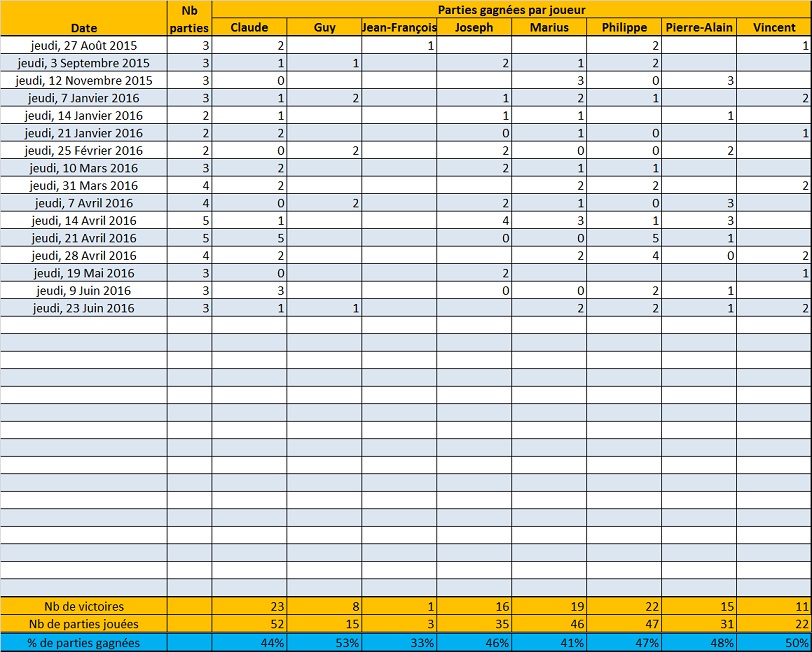Select Pierre-Alain's 48% win rate cell
Viewport: 812px width, 652px height.
pos(699,643)
